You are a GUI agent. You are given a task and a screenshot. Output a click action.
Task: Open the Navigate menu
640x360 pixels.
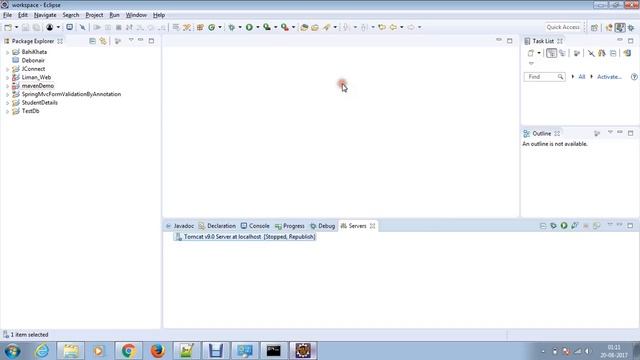pos(45,15)
